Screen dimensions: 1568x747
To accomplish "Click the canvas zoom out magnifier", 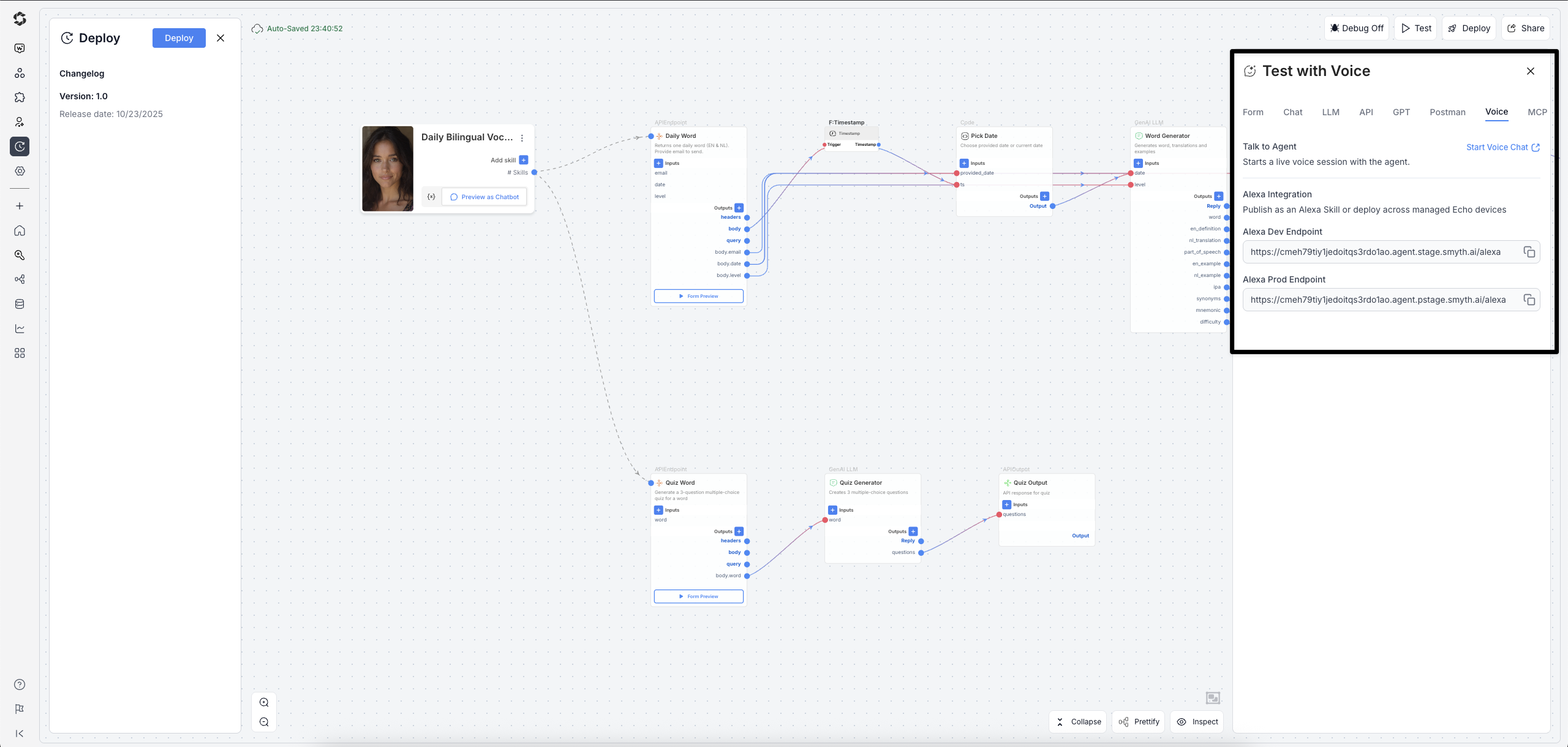I will tap(264, 722).
